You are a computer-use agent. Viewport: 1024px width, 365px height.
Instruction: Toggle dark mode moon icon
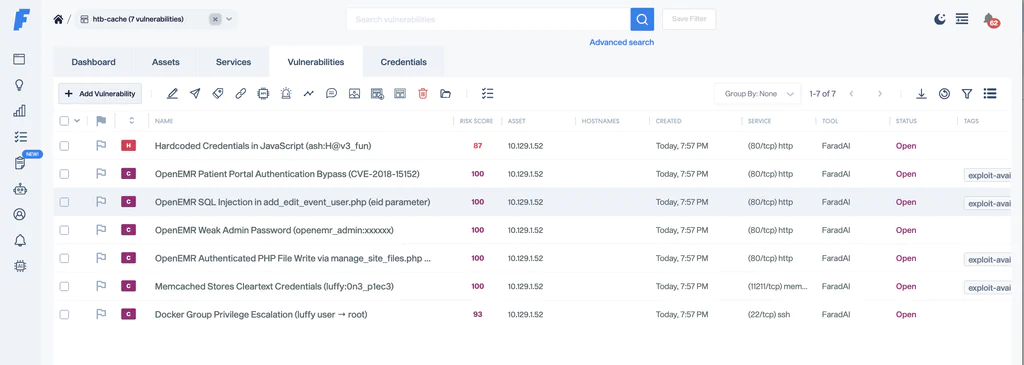coord(939,19)
